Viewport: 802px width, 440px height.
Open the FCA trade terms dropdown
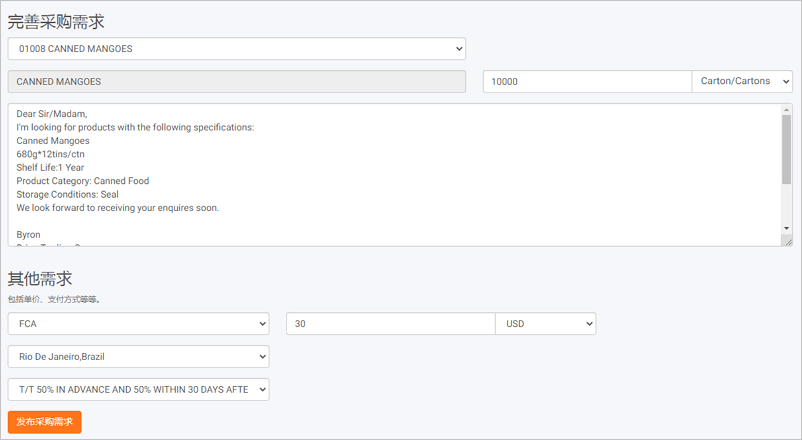pos(138,324)
